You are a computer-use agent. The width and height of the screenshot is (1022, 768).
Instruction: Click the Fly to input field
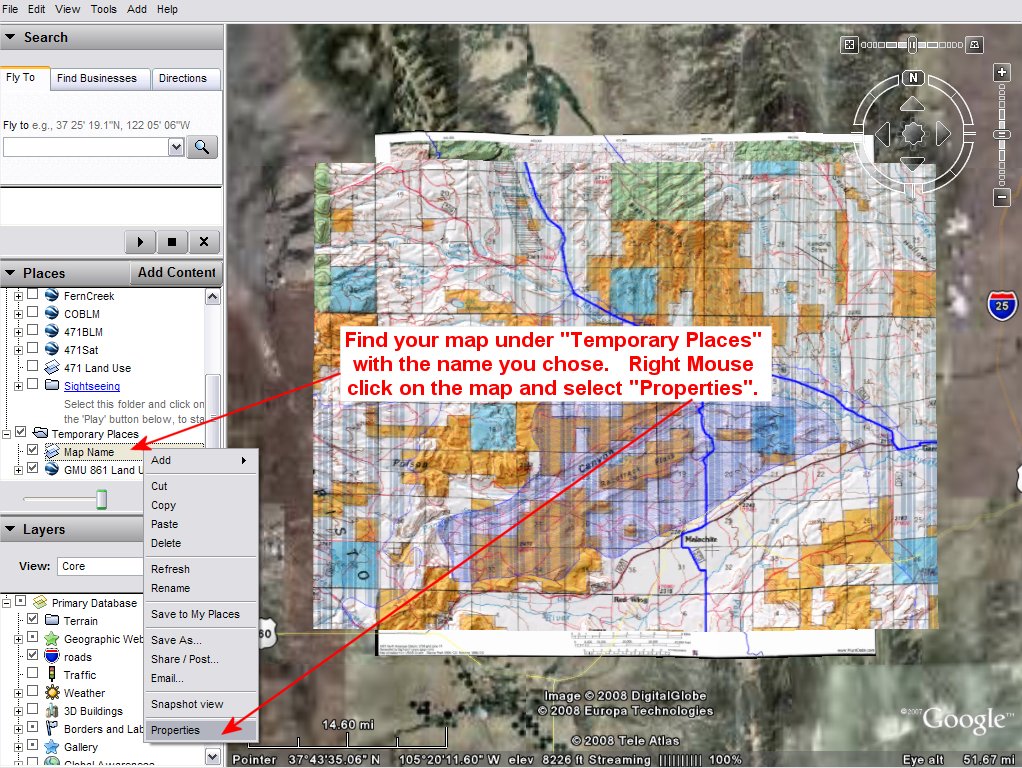click(86, 147)
